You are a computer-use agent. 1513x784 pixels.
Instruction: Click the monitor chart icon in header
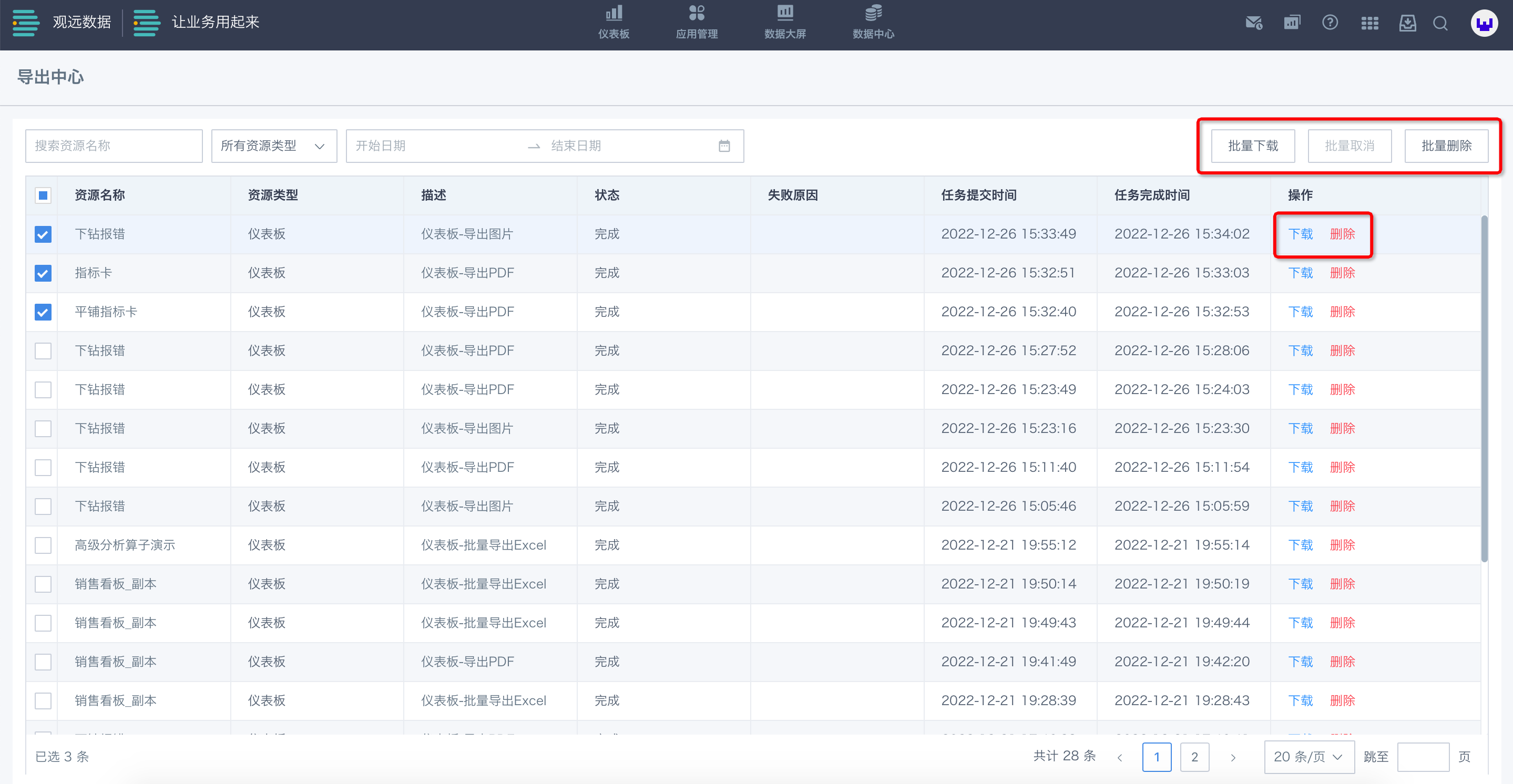[x=1292, y=23]
